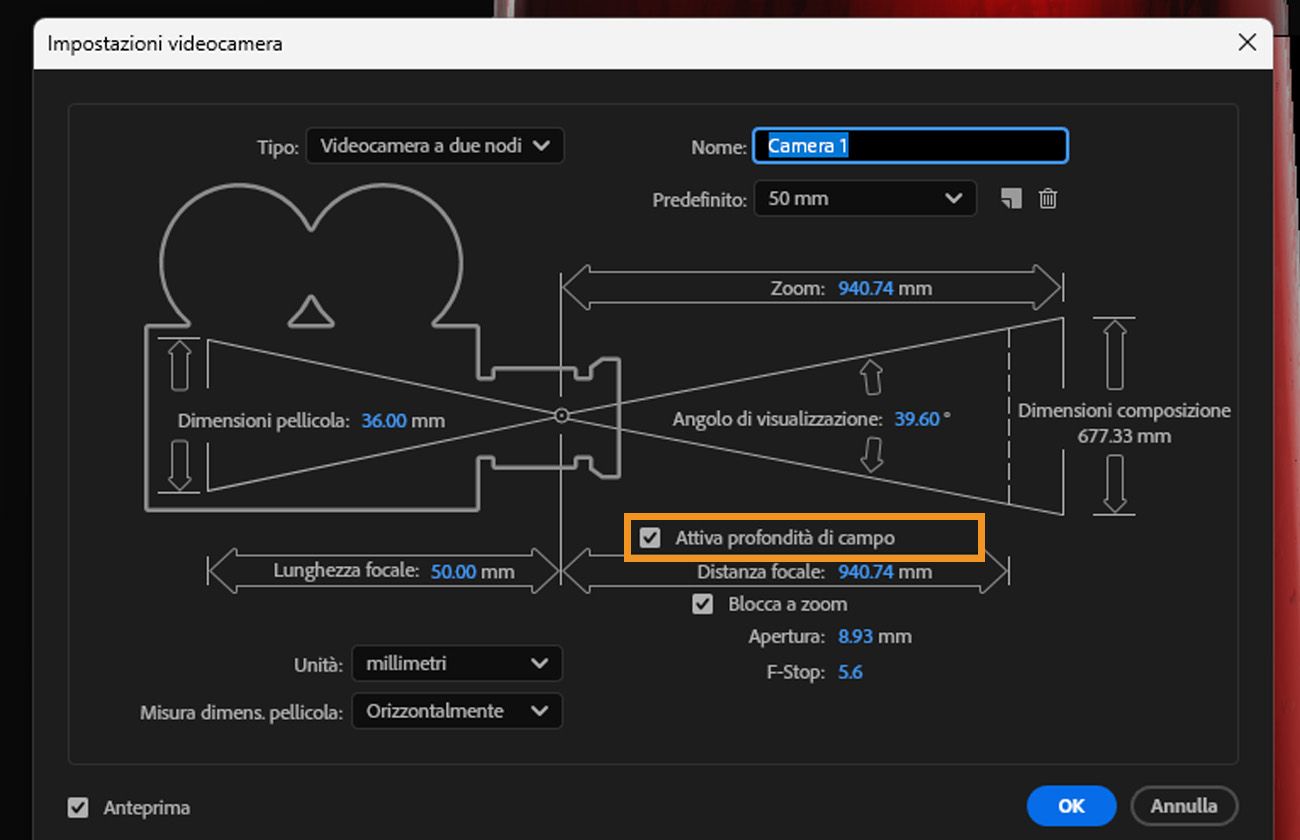This screenshot has width=1300, height=840.
Task: Select the Apertura value 8.93
Action: [855, 636]
